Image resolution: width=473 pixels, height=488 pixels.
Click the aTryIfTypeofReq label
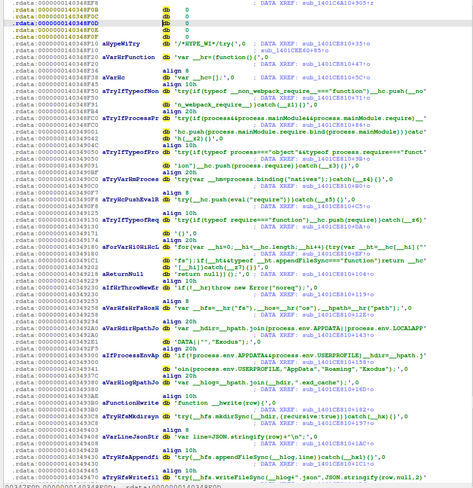point(130,220)
